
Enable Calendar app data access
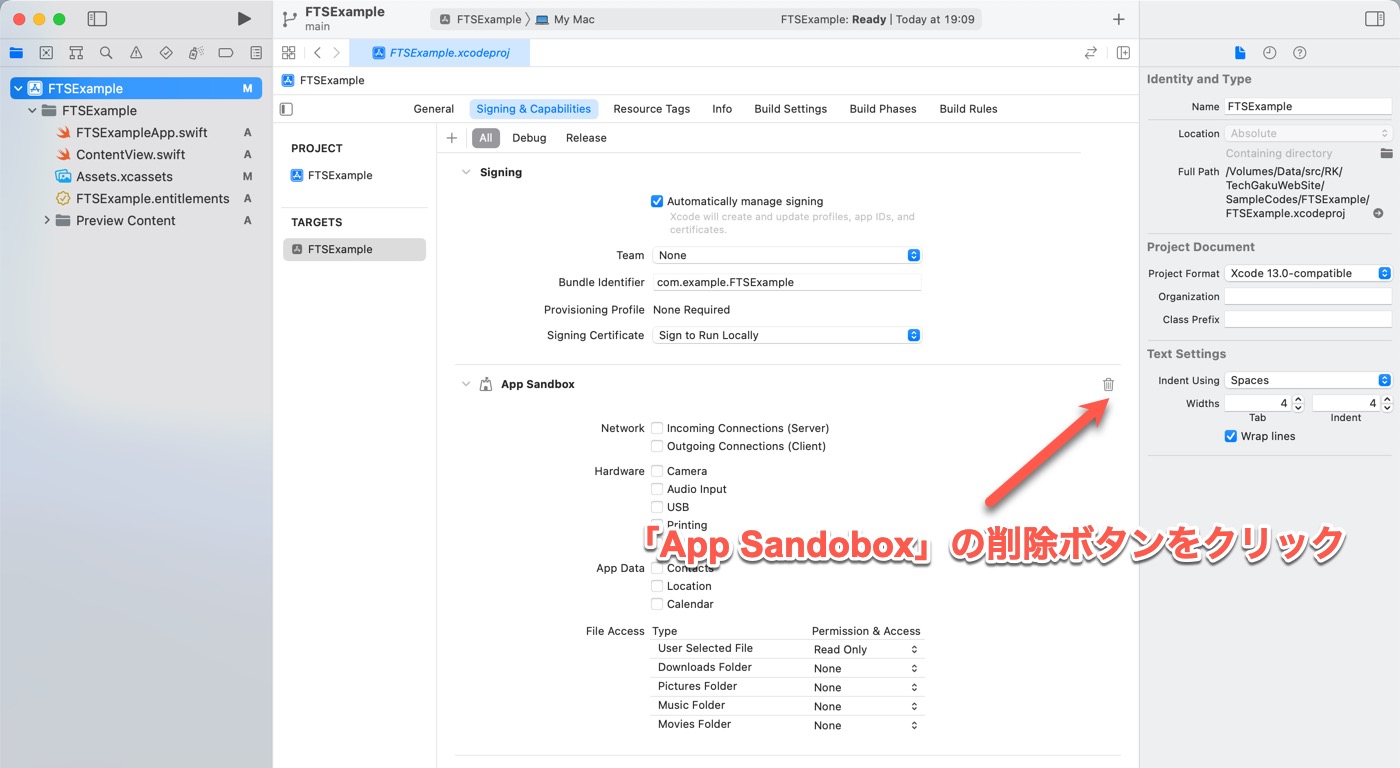tap(657, 604)
